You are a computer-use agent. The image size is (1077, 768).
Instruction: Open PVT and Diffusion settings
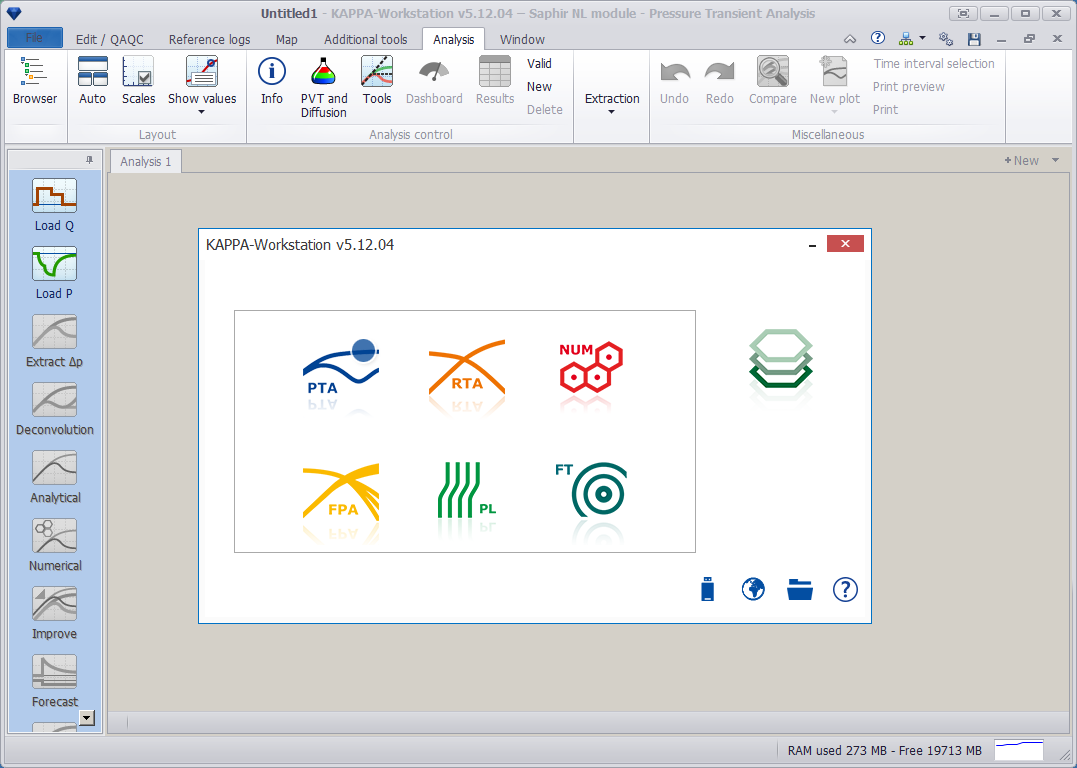(x=324, y=87)
